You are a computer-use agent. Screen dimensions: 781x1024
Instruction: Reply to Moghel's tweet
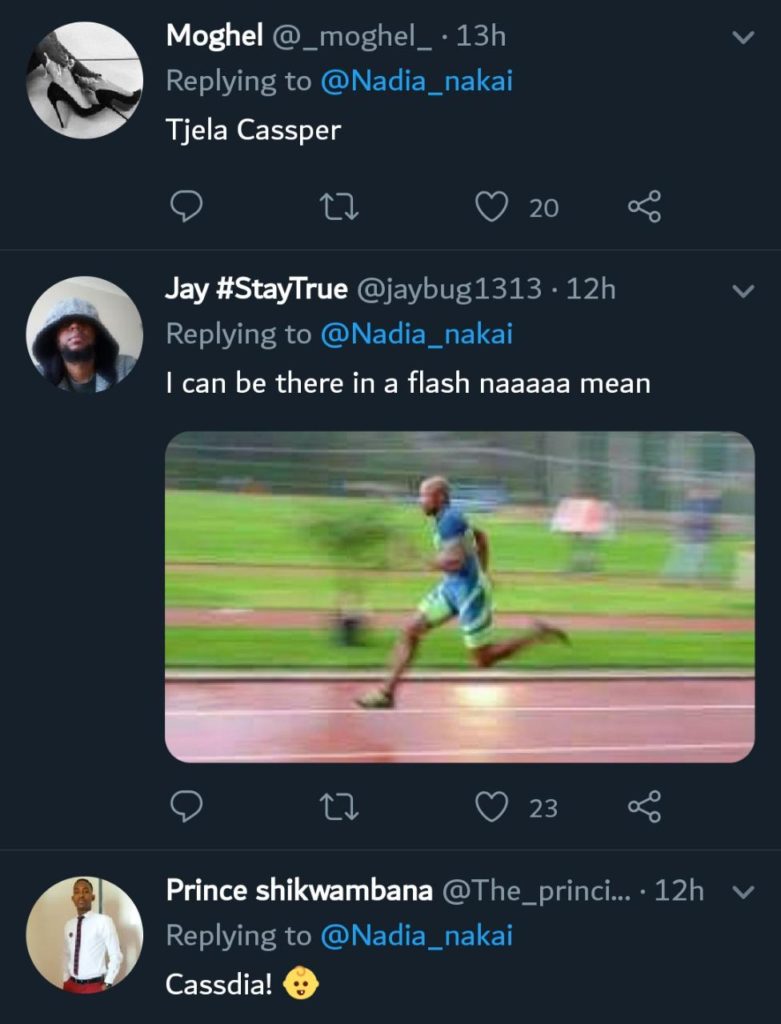pyautogui.click(x=186, y=207)
